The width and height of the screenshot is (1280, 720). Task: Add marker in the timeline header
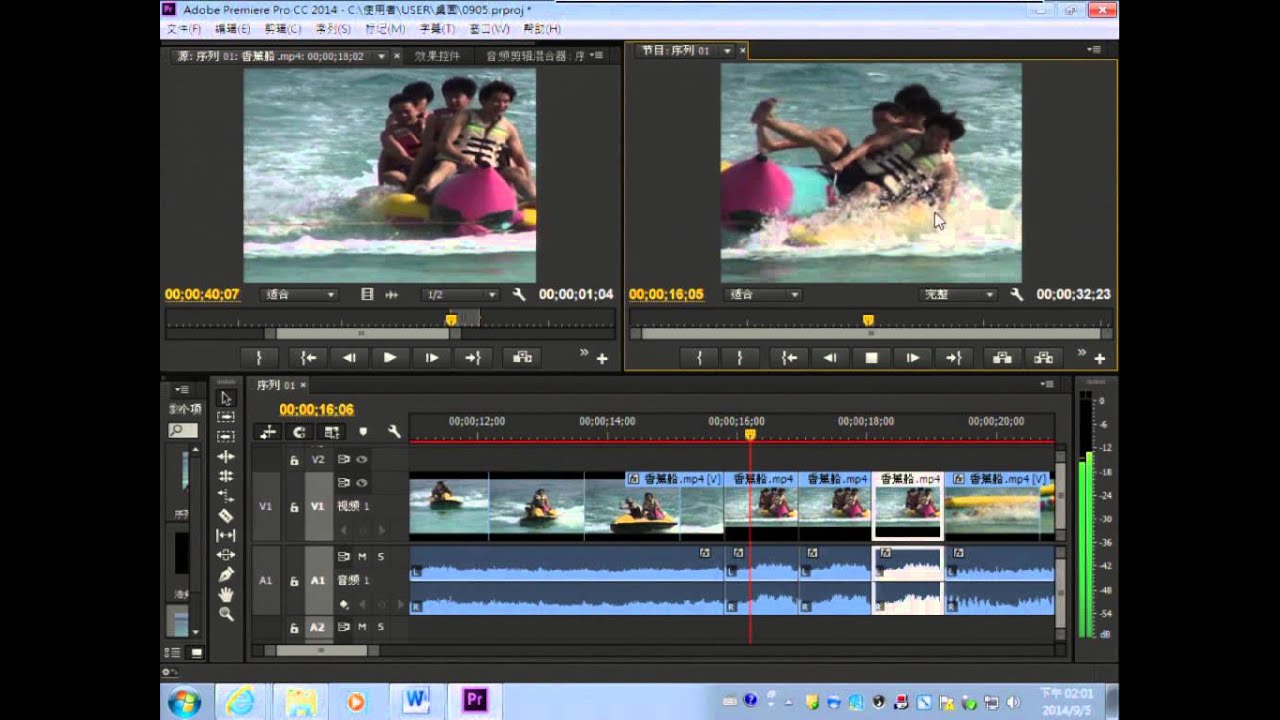pyautogui.click(x=363, y=432)
